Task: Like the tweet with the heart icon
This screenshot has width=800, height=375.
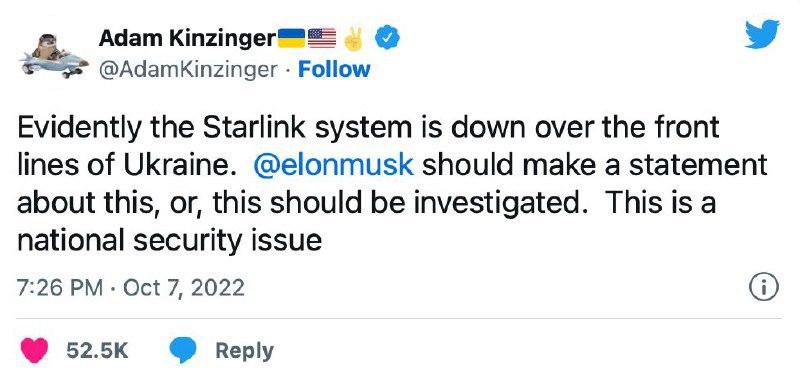Action: point(34,351)
